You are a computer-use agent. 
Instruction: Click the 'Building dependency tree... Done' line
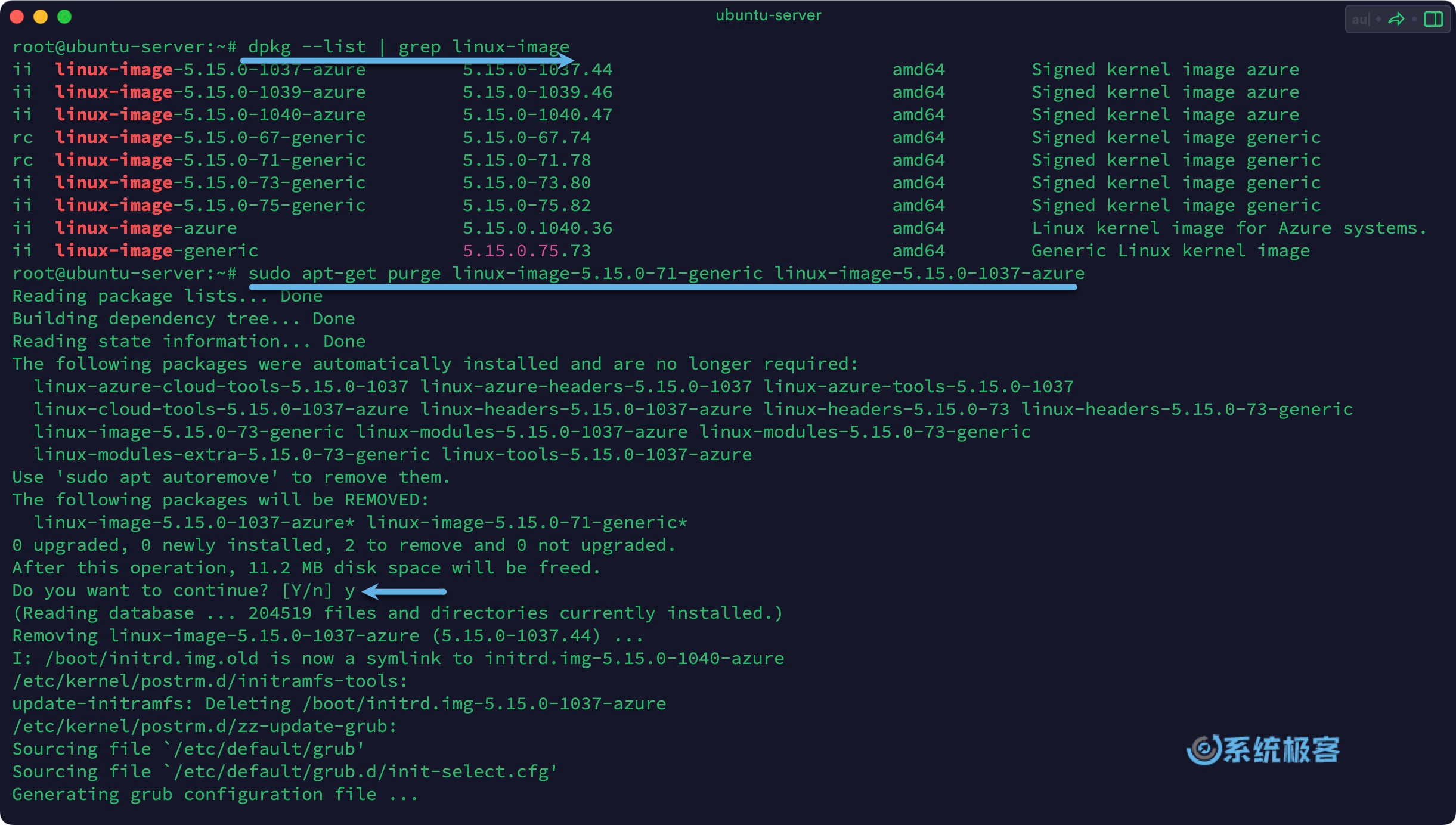pos(184,319)
